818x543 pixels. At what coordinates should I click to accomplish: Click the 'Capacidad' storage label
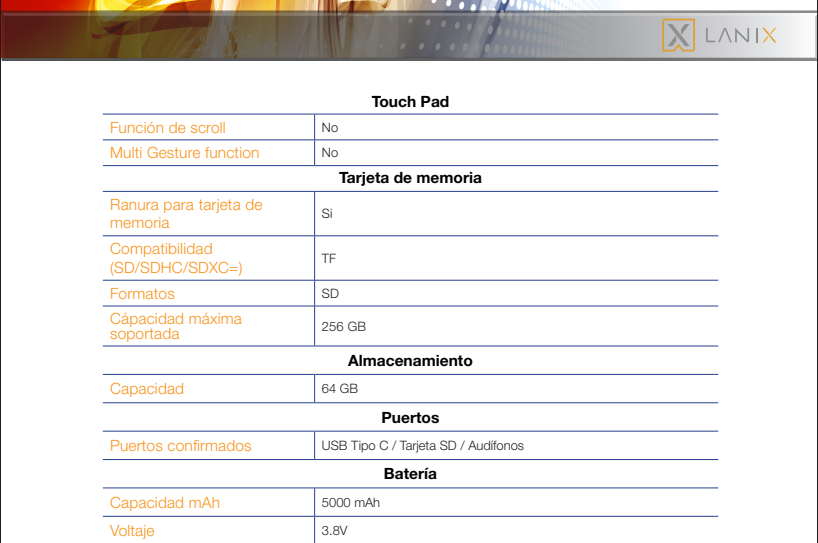147,389
